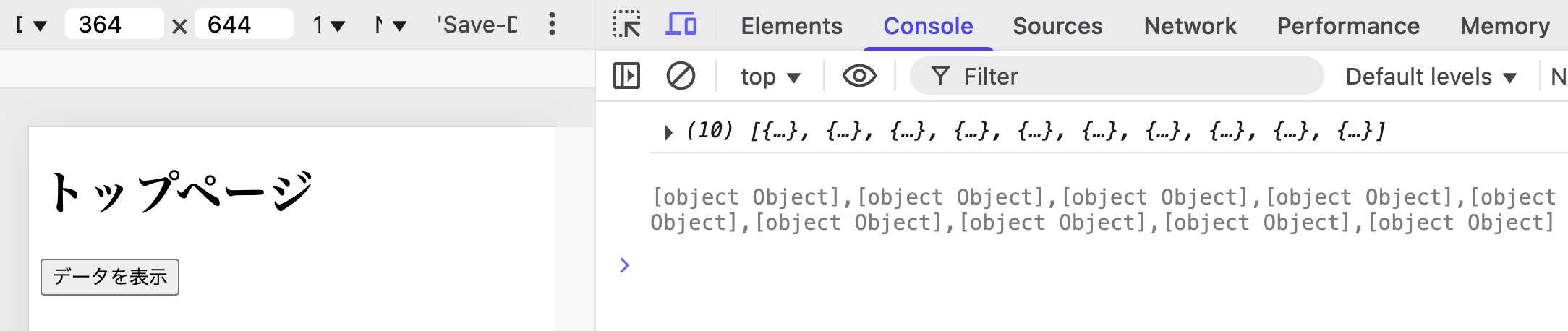
Task: Create a live expression with eye icon
Action: click(859, 76)
